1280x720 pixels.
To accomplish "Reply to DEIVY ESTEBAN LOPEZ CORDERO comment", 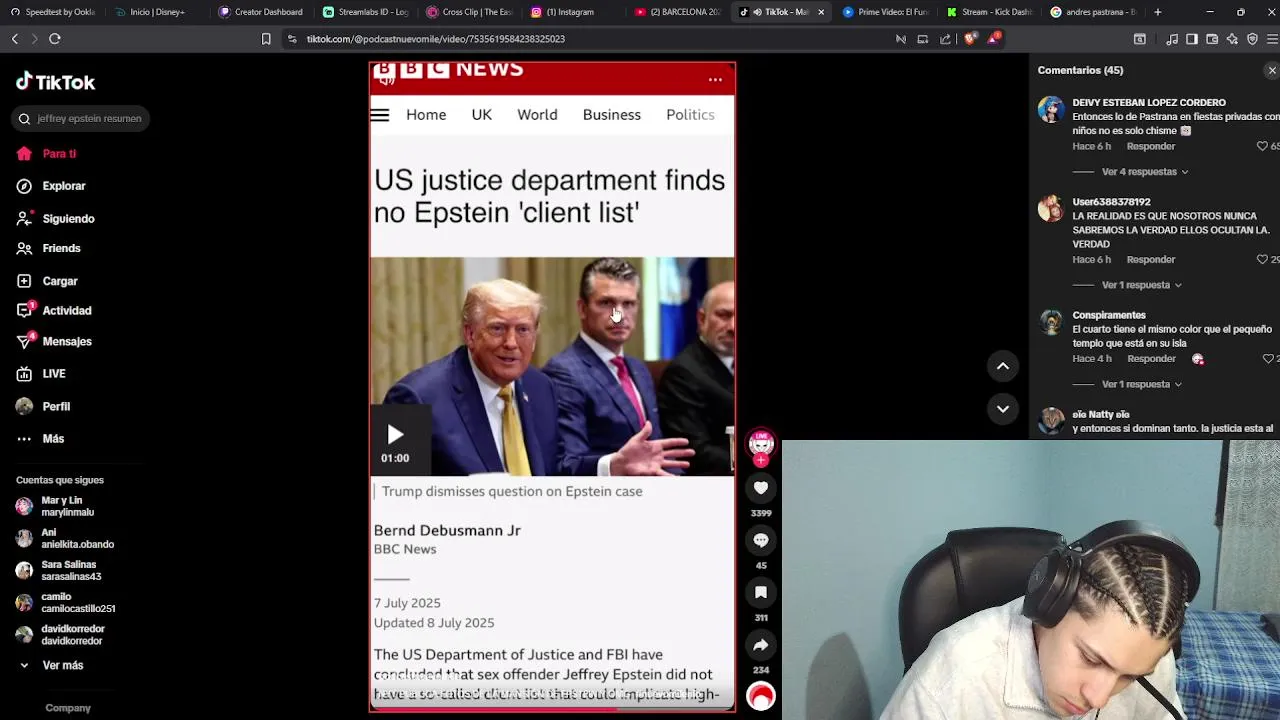I will click(1151, 146).
